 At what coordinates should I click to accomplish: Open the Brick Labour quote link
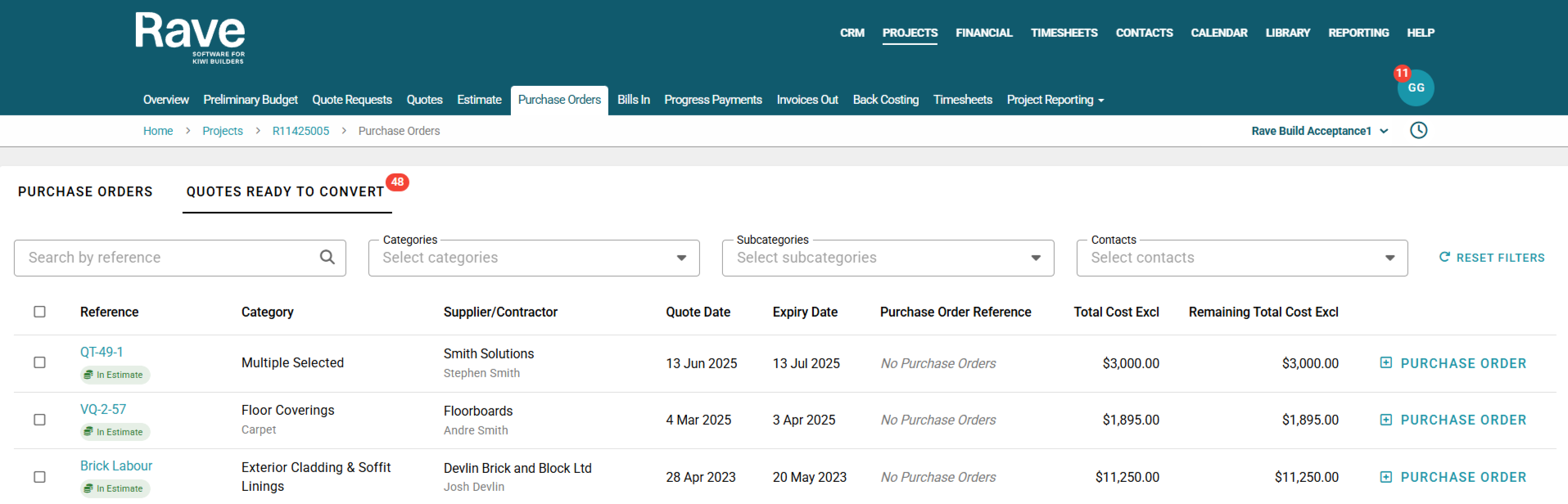tap(116, 466)
